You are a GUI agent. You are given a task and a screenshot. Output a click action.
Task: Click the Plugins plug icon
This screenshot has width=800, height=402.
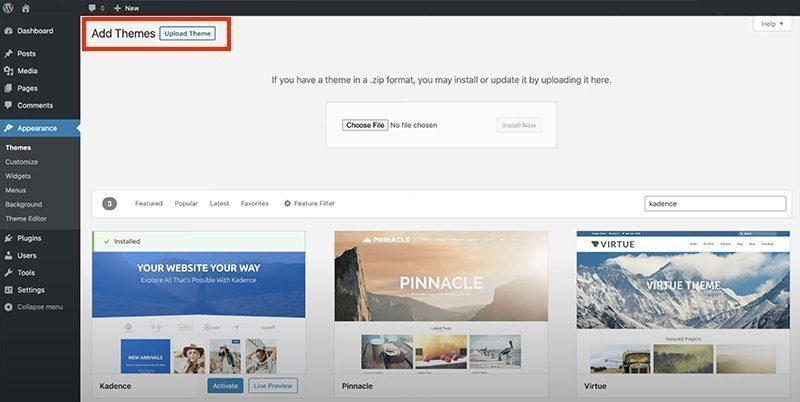click(8, 238)
